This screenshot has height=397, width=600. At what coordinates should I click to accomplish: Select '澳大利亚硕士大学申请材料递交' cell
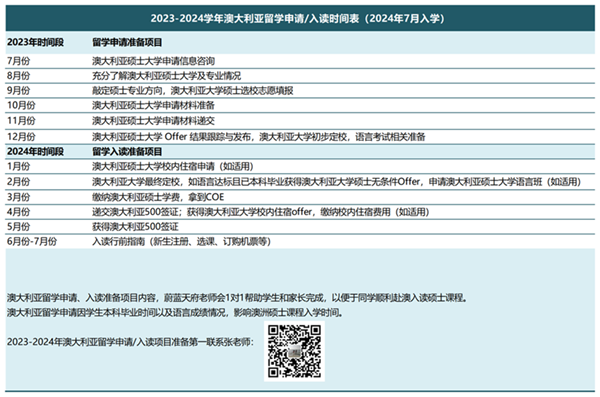coord(153,121)
